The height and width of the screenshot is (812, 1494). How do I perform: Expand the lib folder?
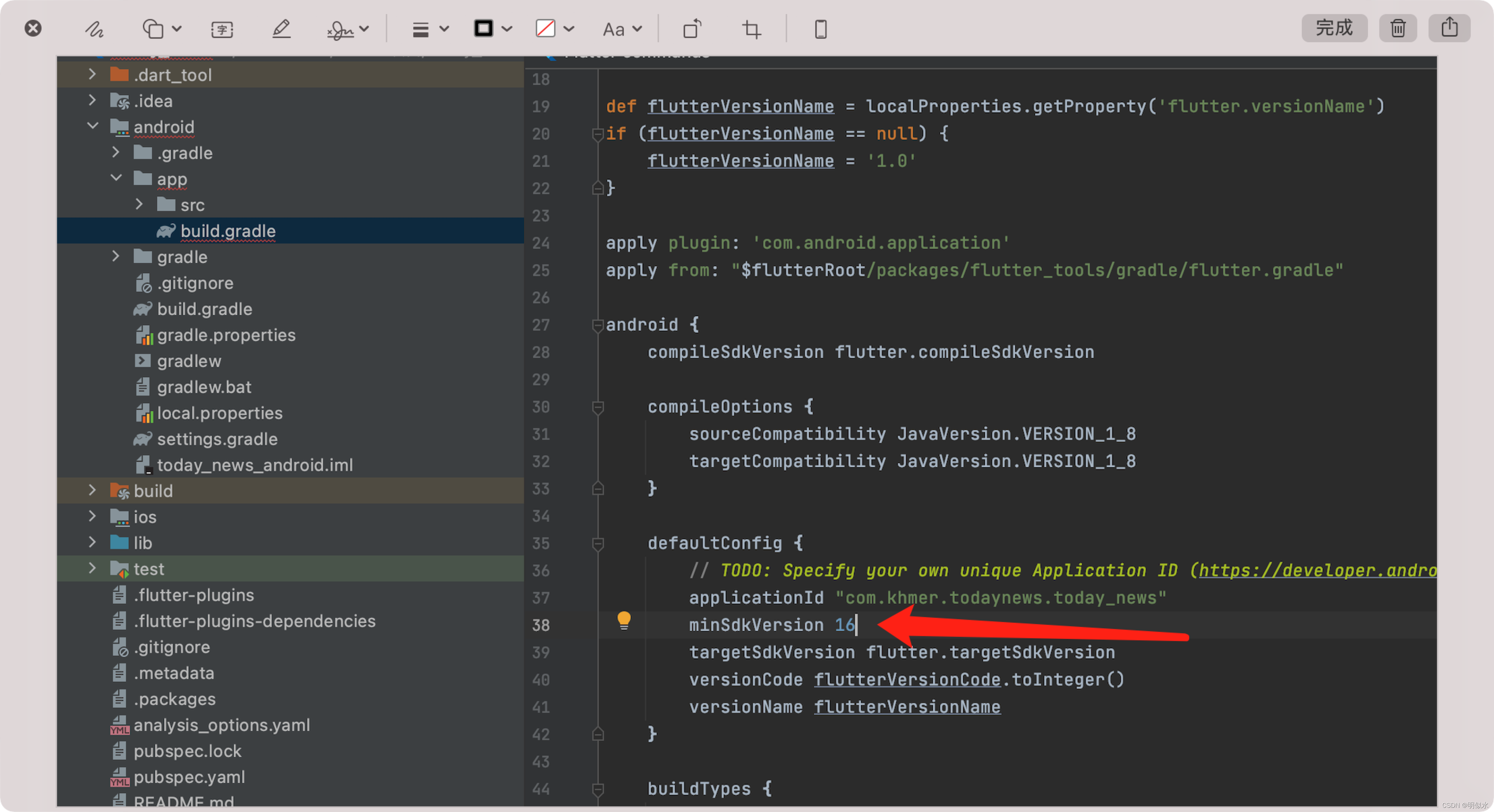tap(92, 542)
